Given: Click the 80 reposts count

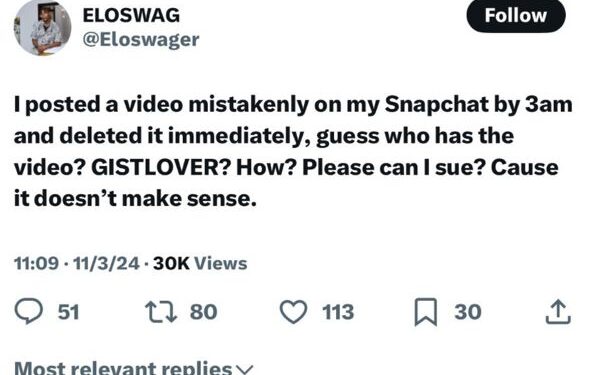Looking at the screenshot, I should 204,312.
